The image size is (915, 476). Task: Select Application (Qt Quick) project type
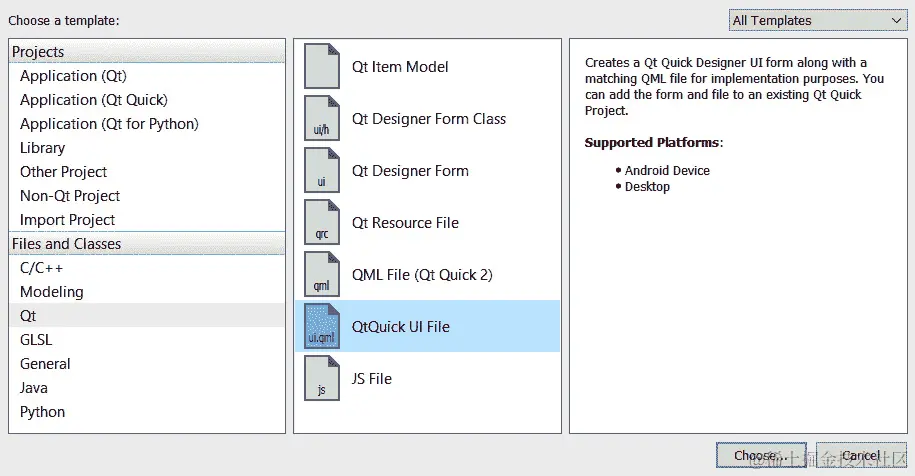tap(147, 100)
